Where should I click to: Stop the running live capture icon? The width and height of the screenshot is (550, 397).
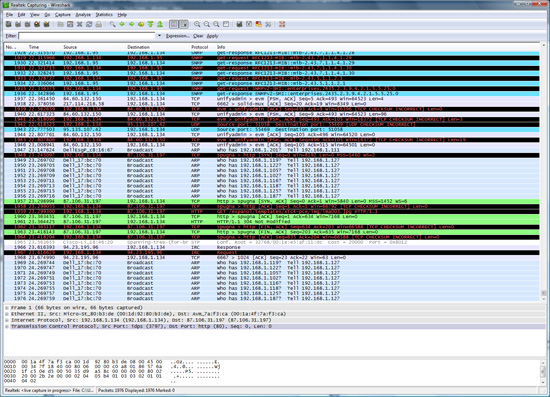pyautogui.click(x=37, y=24)
